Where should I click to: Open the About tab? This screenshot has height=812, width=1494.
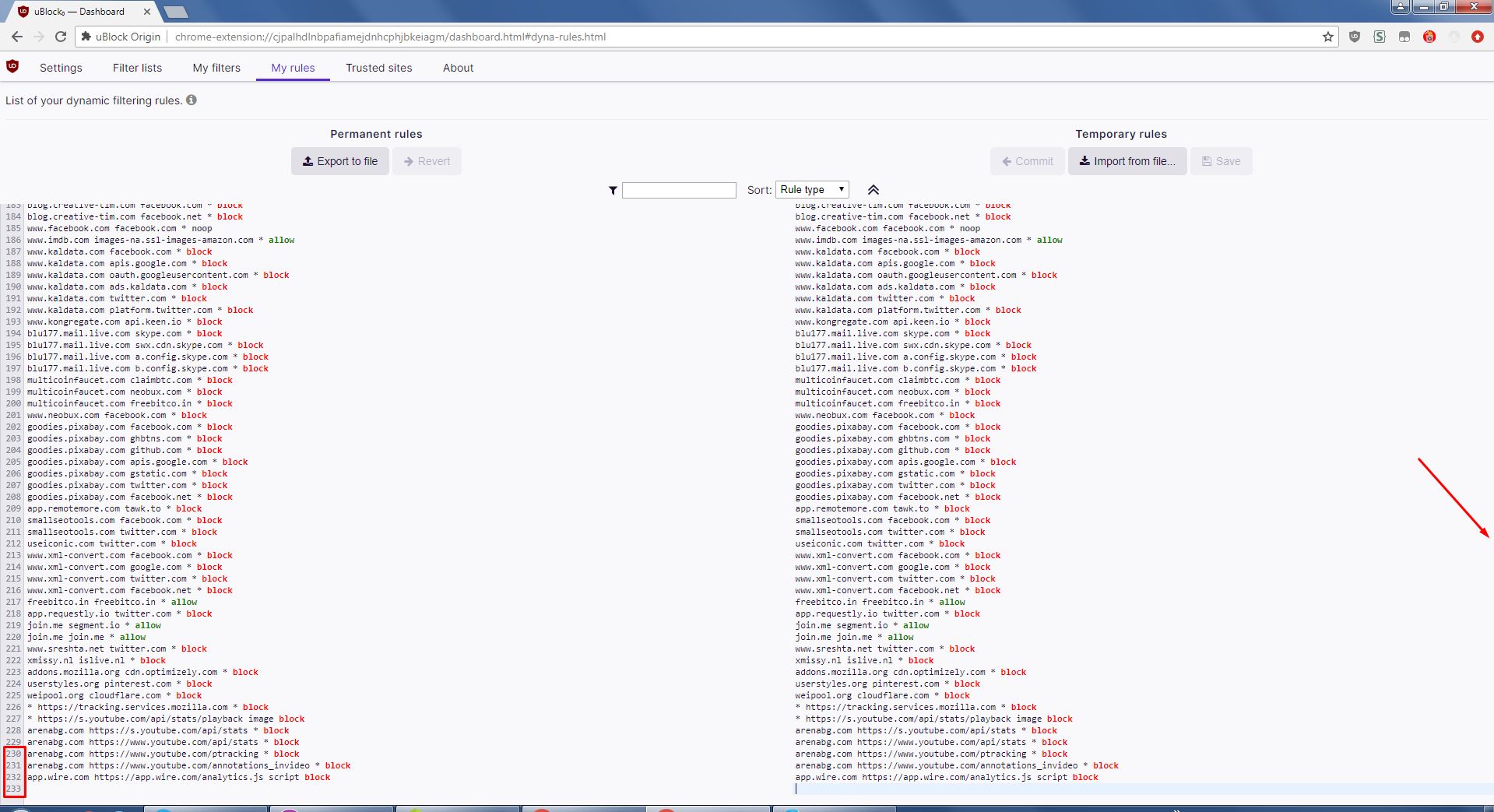pos(458,68)
